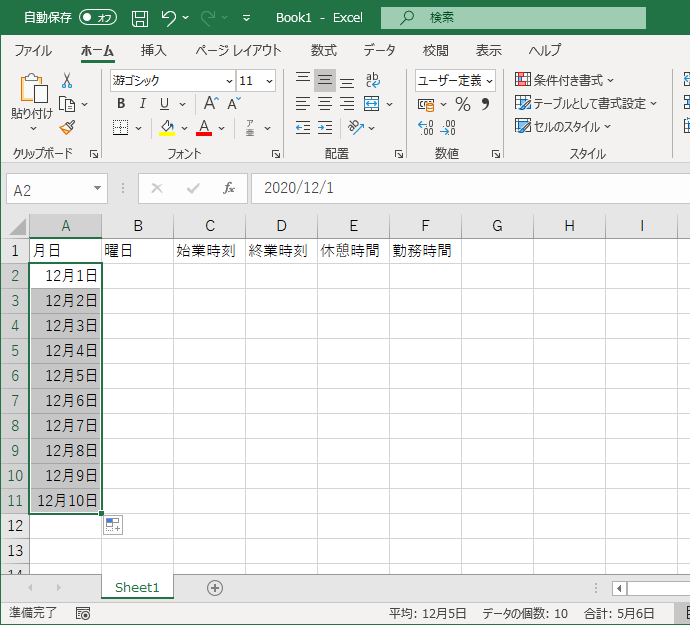Click the Increase Decimal icon
Image resolution: width=690 pixels, height=625 pixels.
click(426, 128)
